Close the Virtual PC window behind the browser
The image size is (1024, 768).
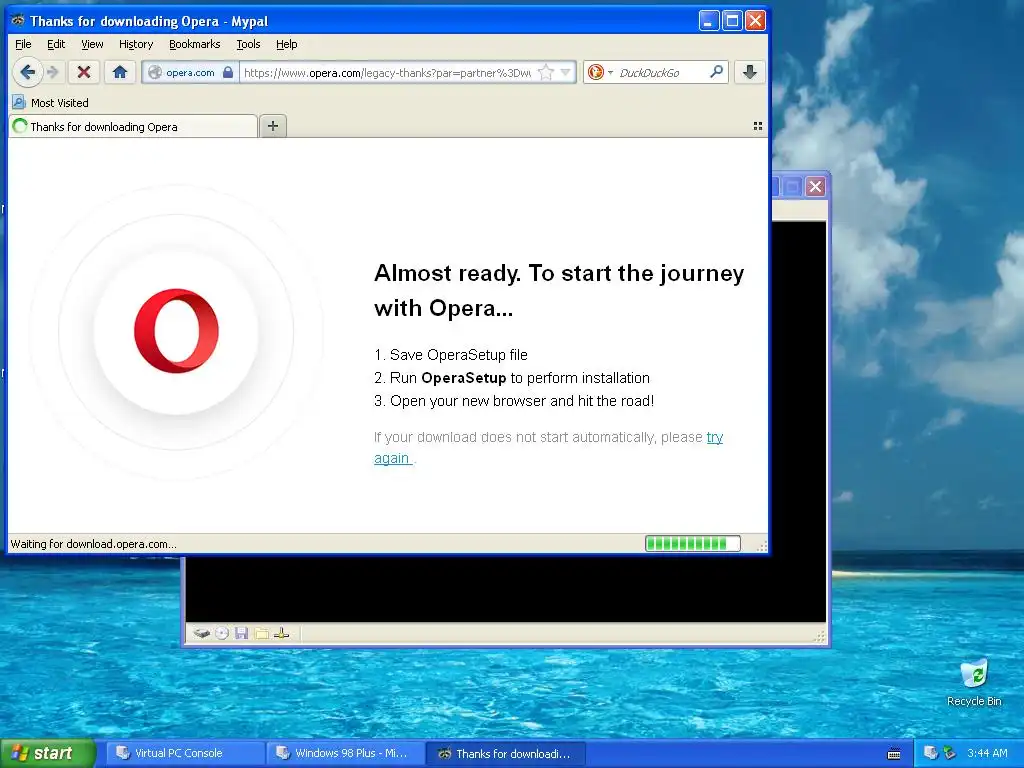pos(816,187)
